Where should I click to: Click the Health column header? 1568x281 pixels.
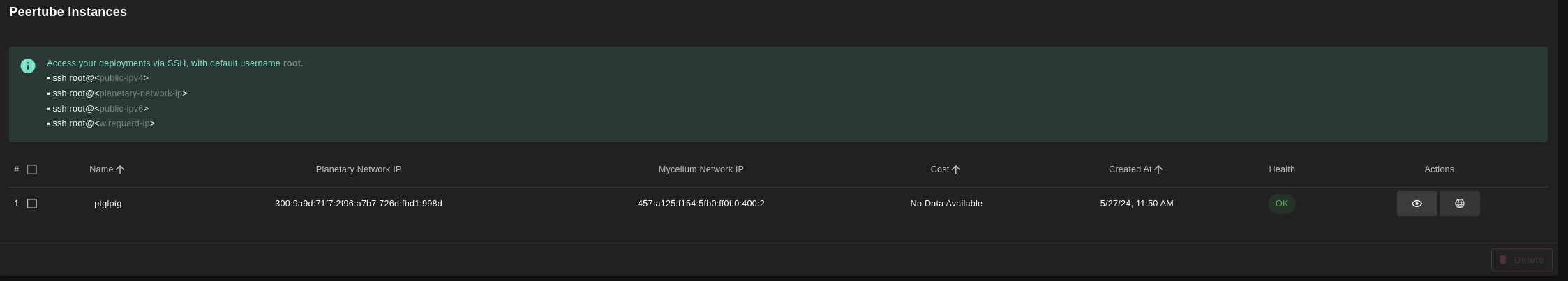[1281, 169]
